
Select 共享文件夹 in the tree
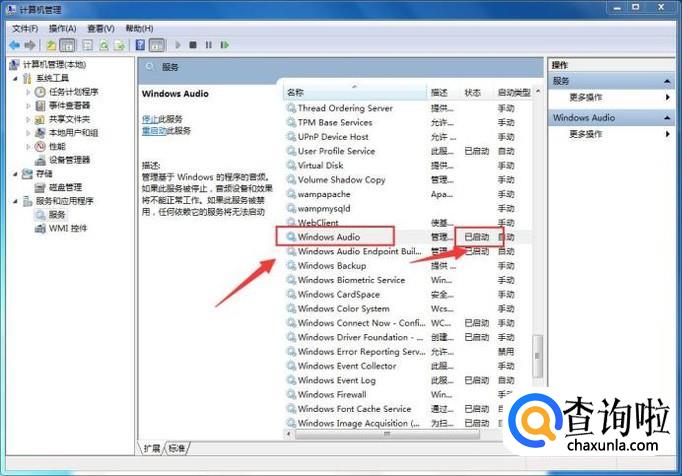69,119
